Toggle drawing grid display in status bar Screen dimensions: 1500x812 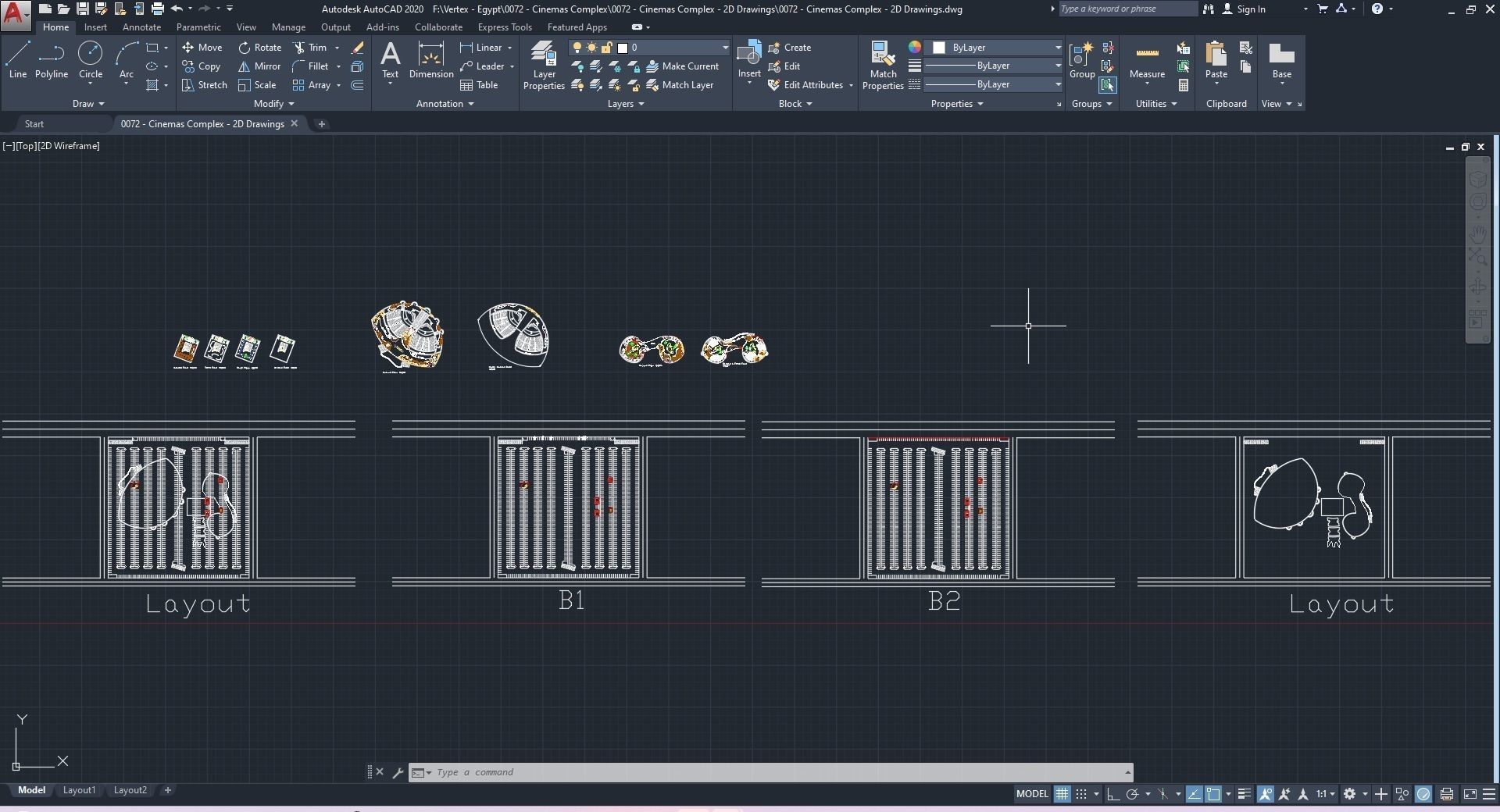click(1062, 794)
